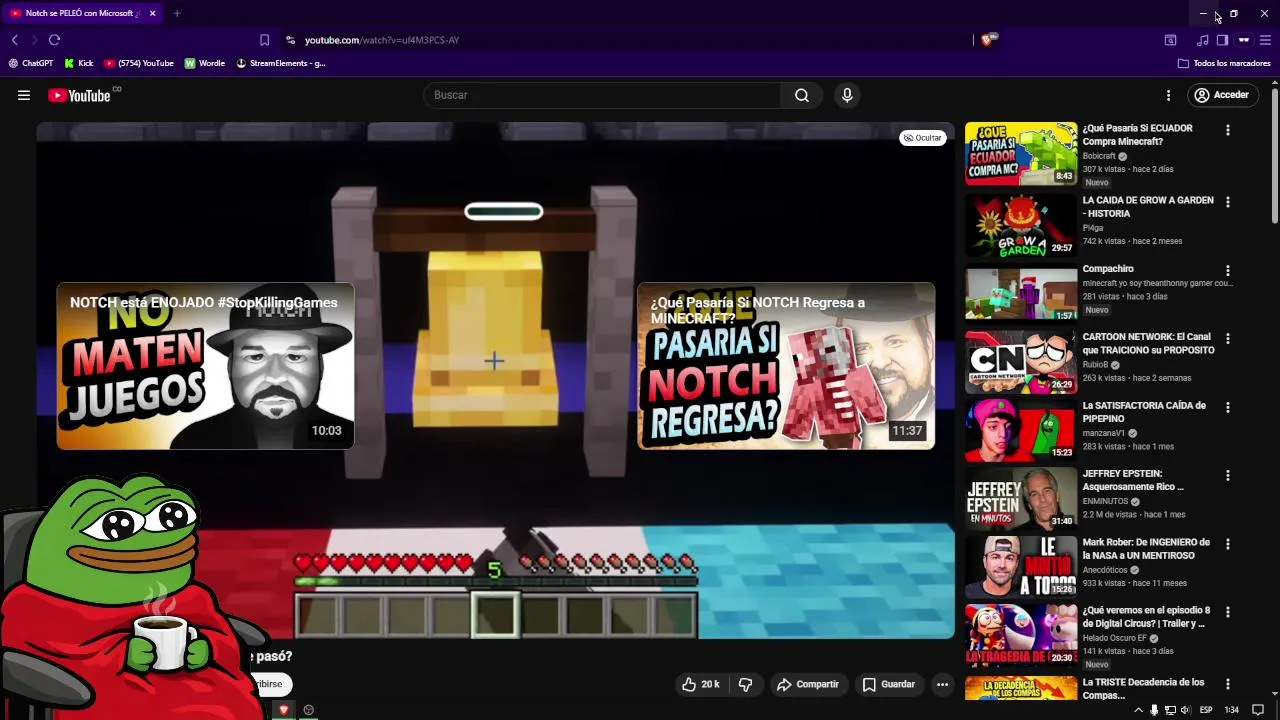The image size is (1280, 720).
Task: Open NOTCH está ENOJADO end-screen video
Action: tap(205, 366)
